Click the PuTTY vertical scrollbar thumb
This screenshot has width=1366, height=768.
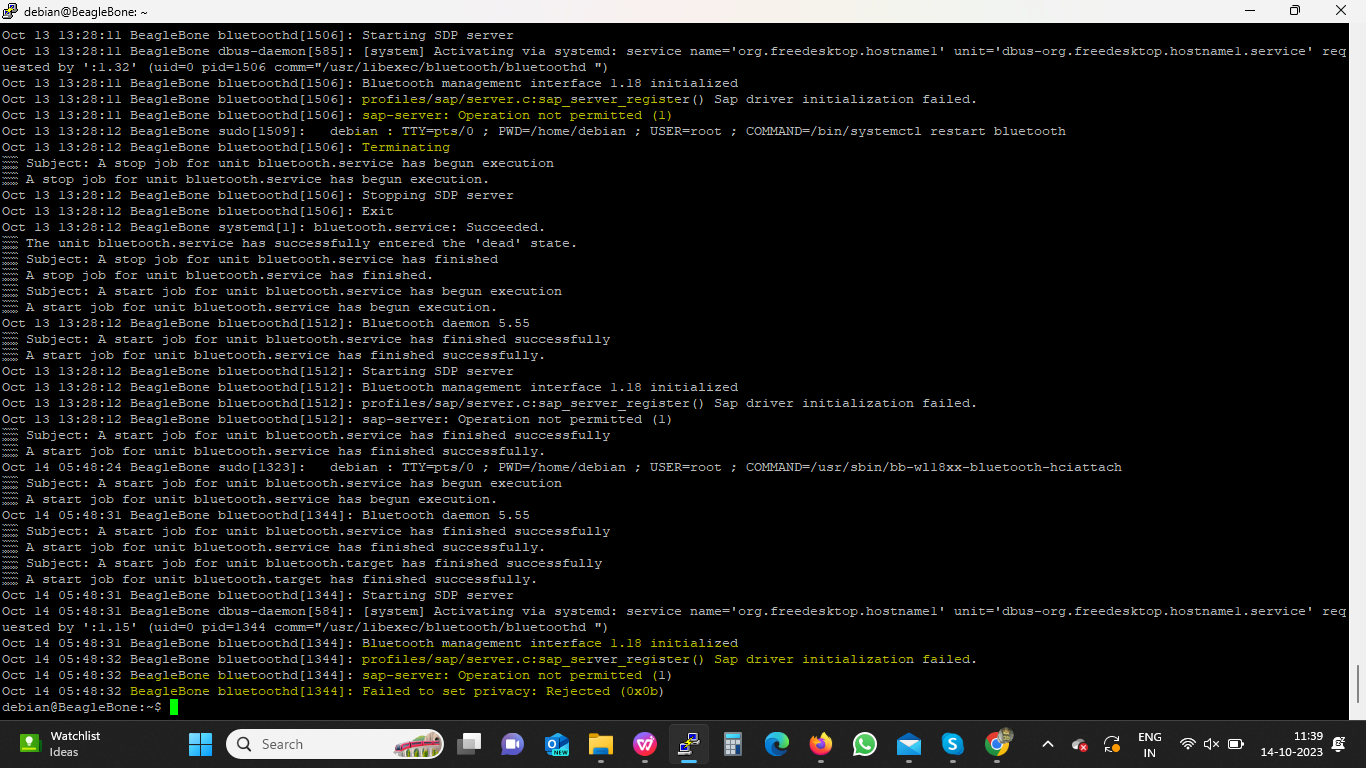pos(1358,685)
